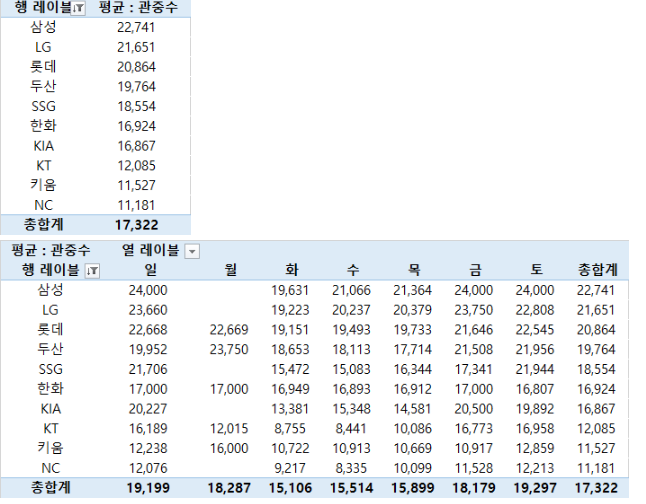Select 삼성 Wednesday value 21,066
The height and width of the screenshot is (504, 646).
[x=351, y=291]
